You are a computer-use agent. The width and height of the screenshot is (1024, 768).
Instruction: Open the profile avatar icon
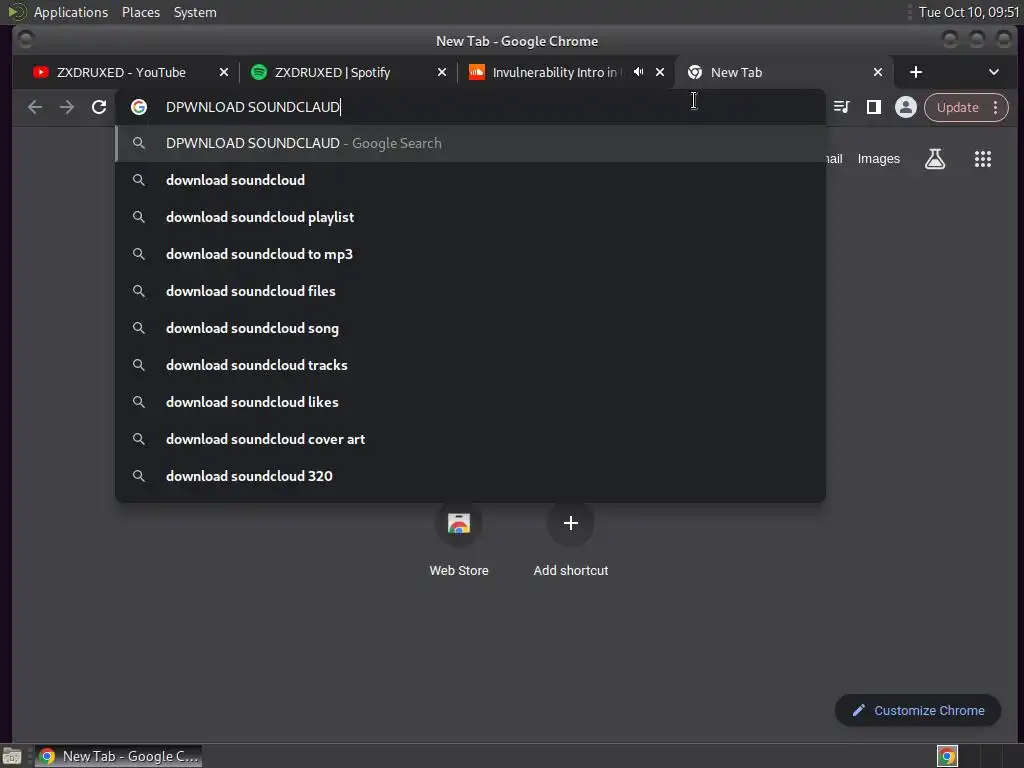click(906, 107)
